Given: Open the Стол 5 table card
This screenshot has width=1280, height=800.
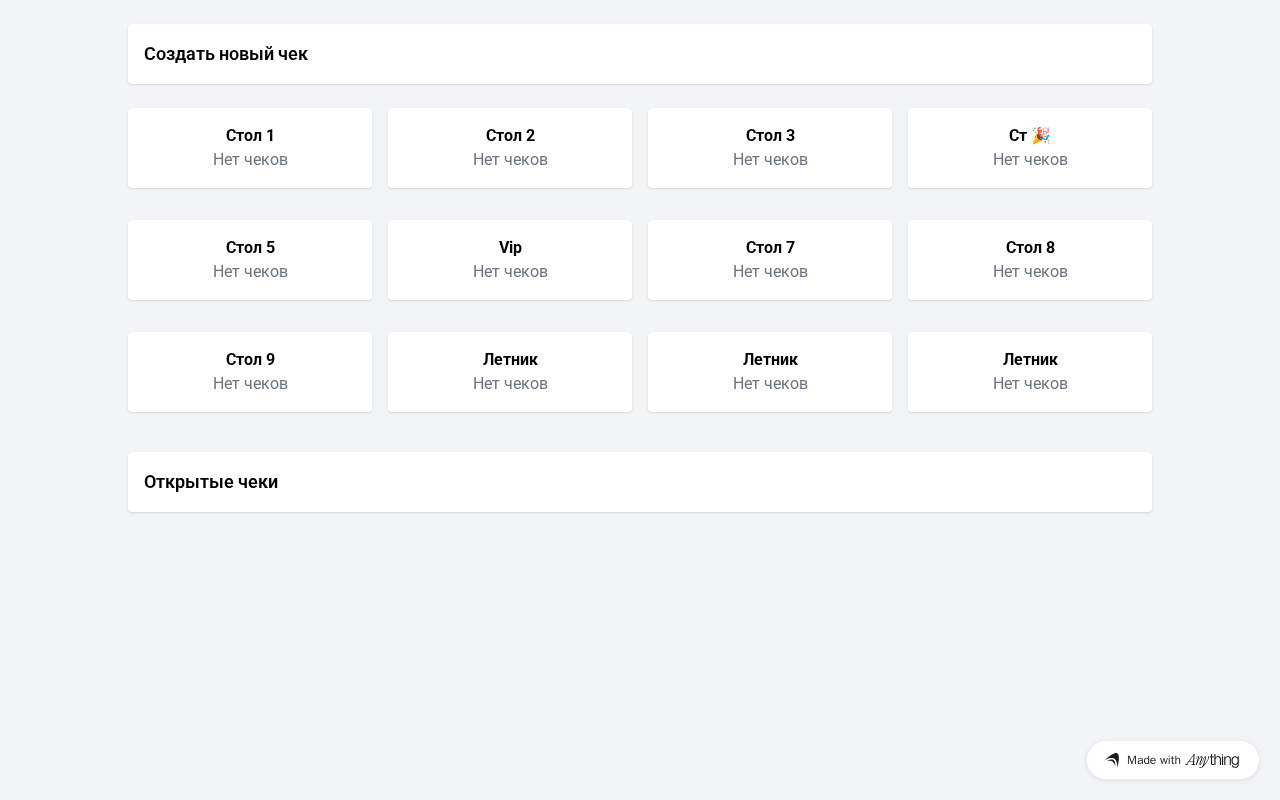Looking at the screenshot, I should pos(250,260).
